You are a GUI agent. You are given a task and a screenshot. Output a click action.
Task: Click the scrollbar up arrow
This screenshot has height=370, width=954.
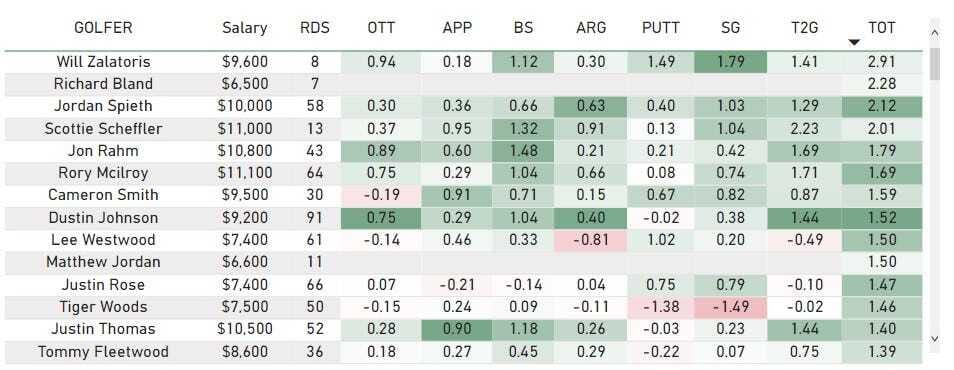coord(935,28)
